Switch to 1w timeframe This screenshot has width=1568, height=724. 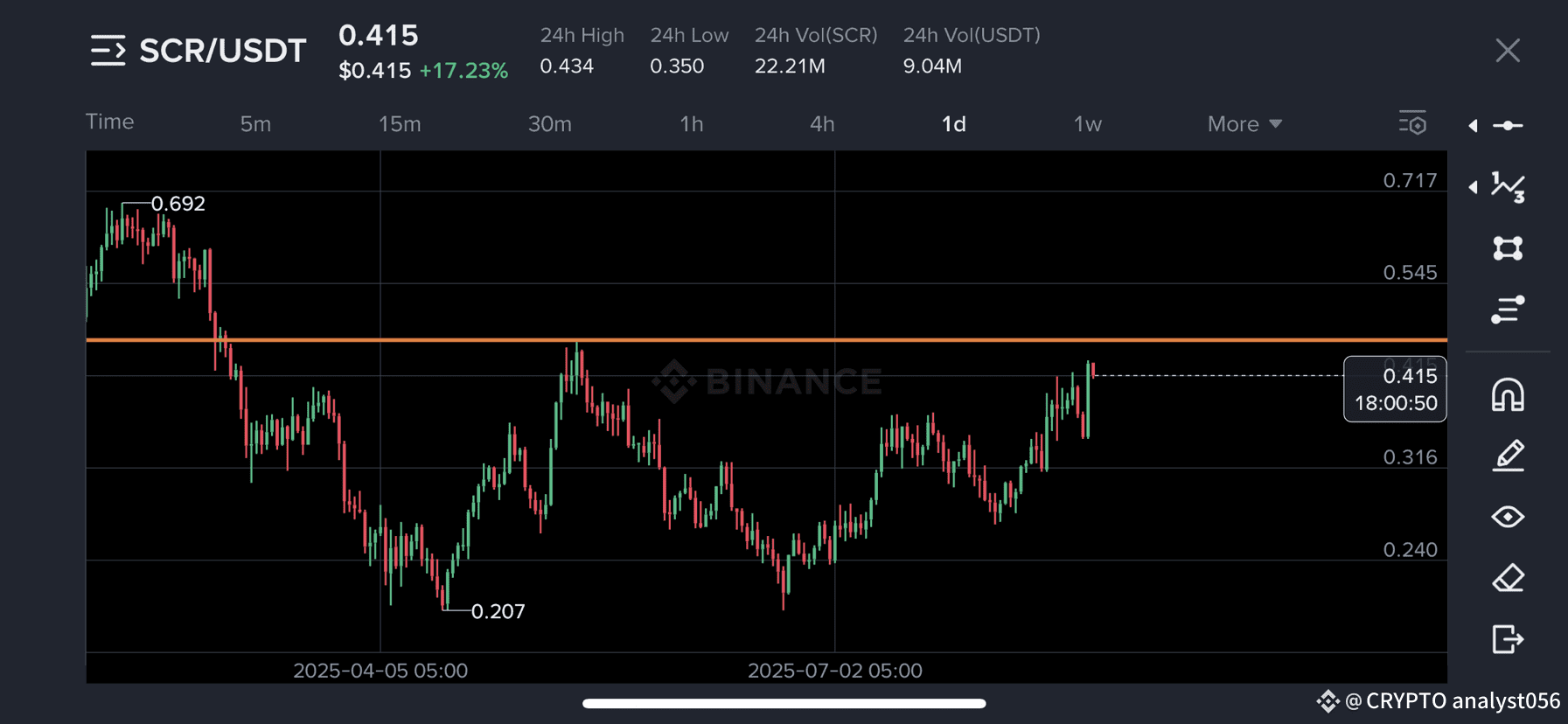pos(1087,124)
